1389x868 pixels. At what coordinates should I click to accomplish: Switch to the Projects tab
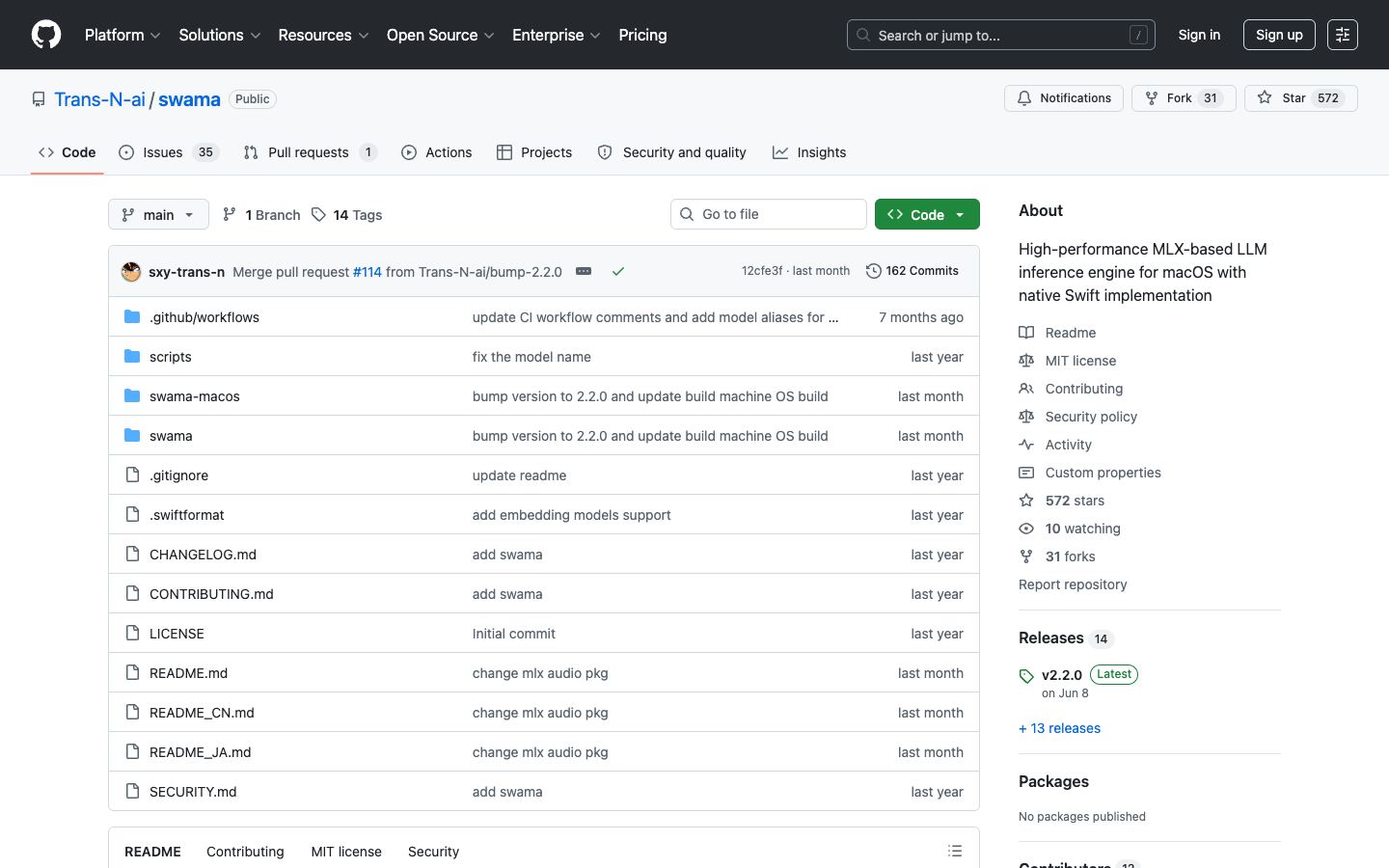534,152
